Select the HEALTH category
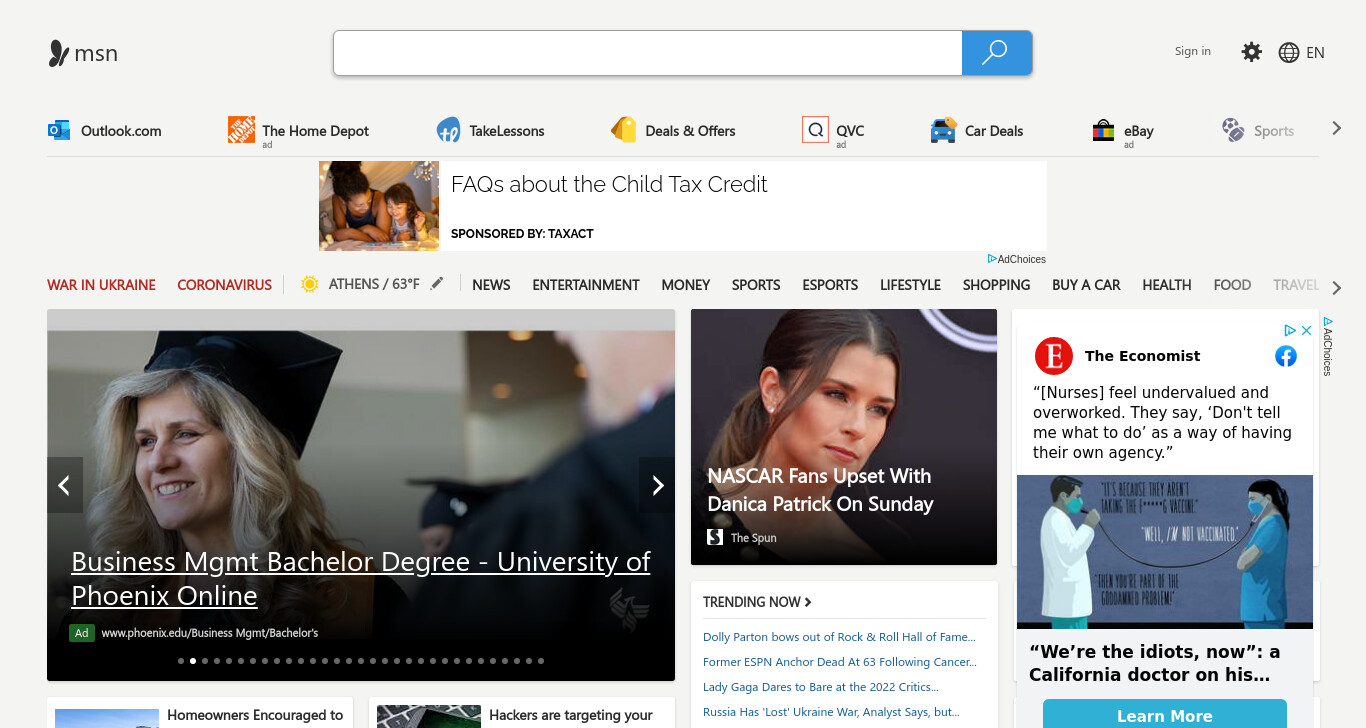Image resolution: width=1366 pixels, height=728 pixels. click(x=1167, y=285)
